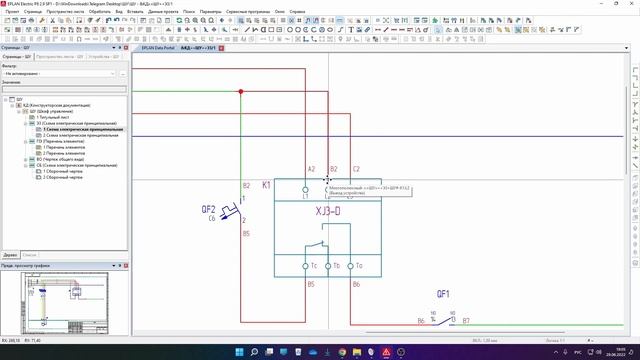Click the filter browse button (…)

point(123,73)
